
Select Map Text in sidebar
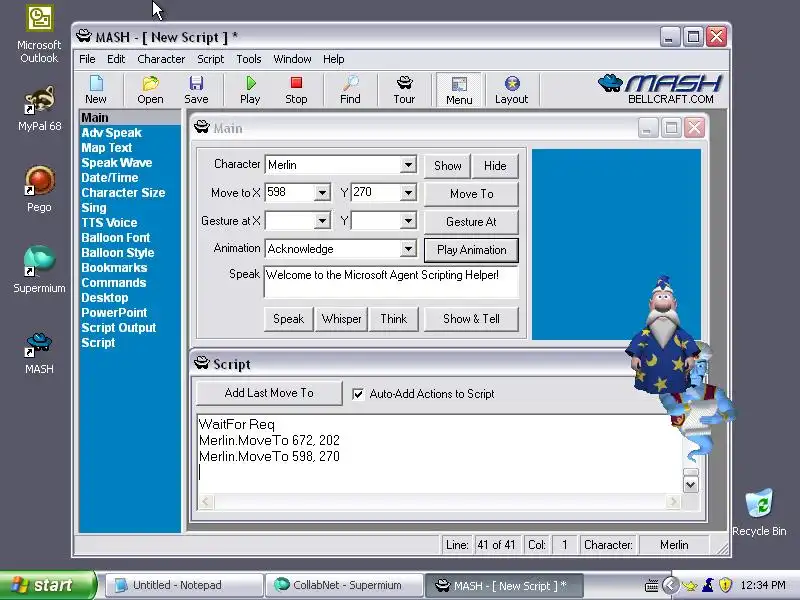point(107,147)
